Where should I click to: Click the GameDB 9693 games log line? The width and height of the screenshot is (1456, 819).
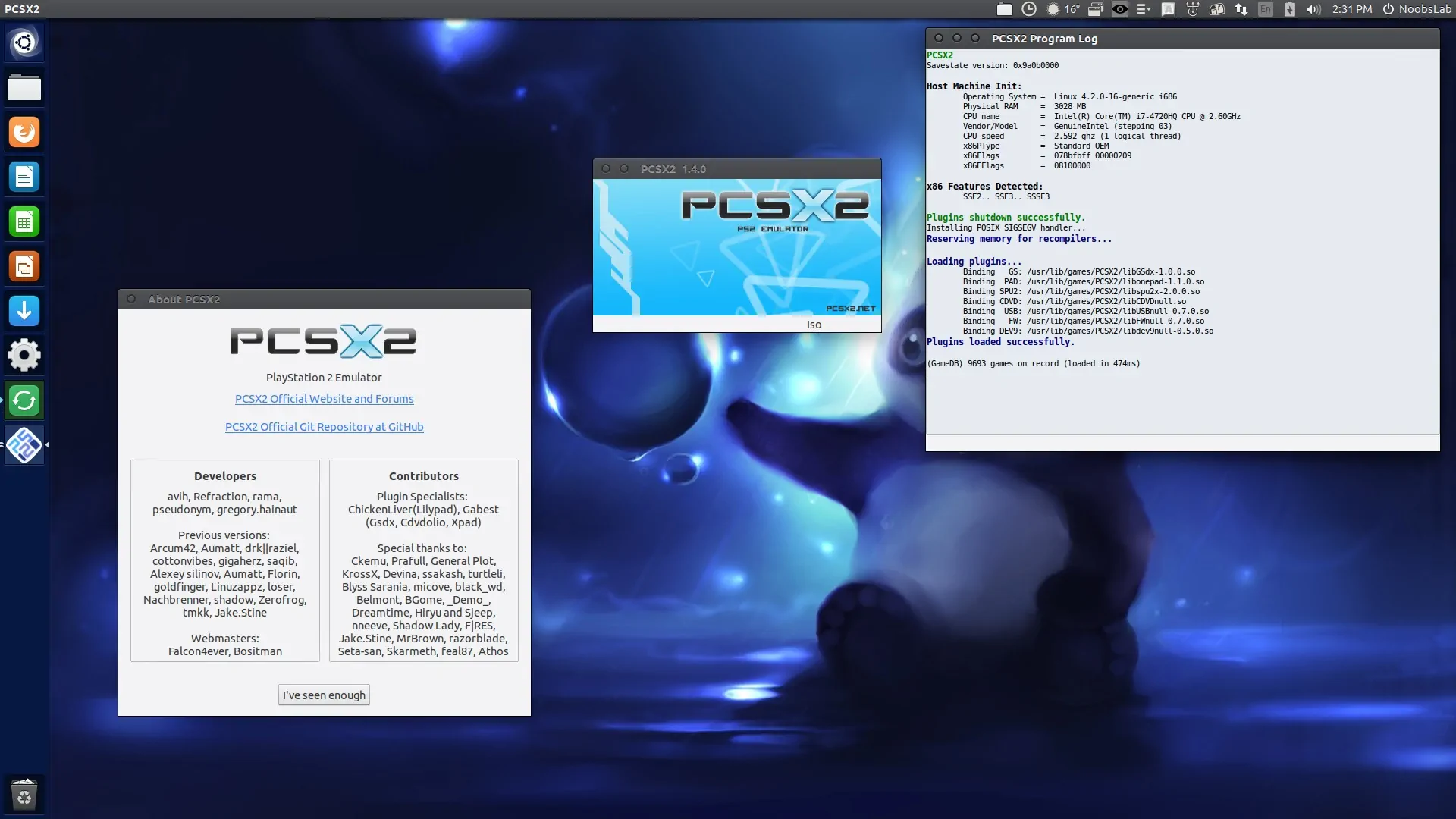pyautogui.click(x=1033, y=364)
